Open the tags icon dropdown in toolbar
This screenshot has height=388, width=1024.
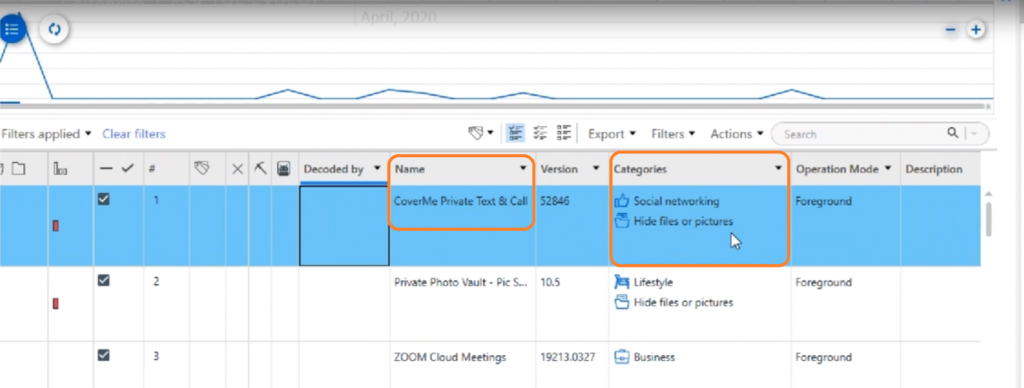coord(481,133)
